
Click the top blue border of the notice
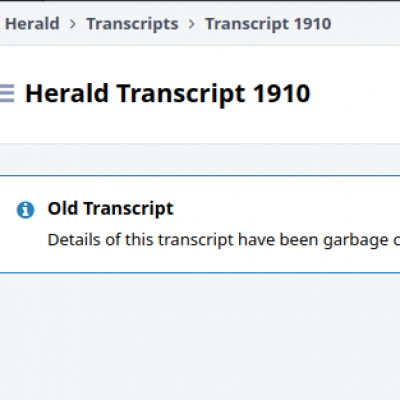point(200,175)
